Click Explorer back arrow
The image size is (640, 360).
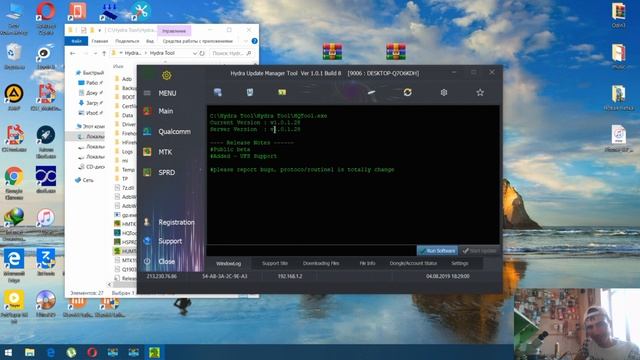point(73,53)
